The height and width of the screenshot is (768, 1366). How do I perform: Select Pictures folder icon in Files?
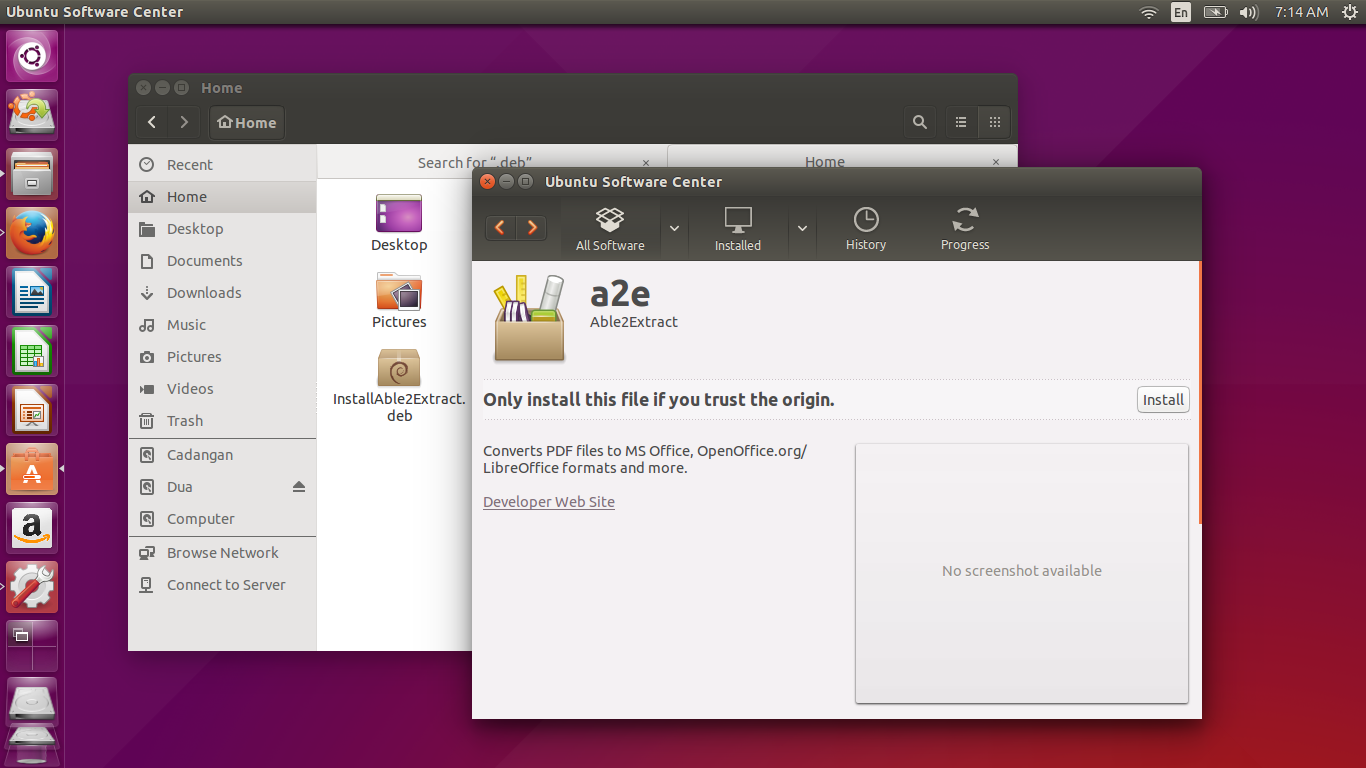coord(399,301)
